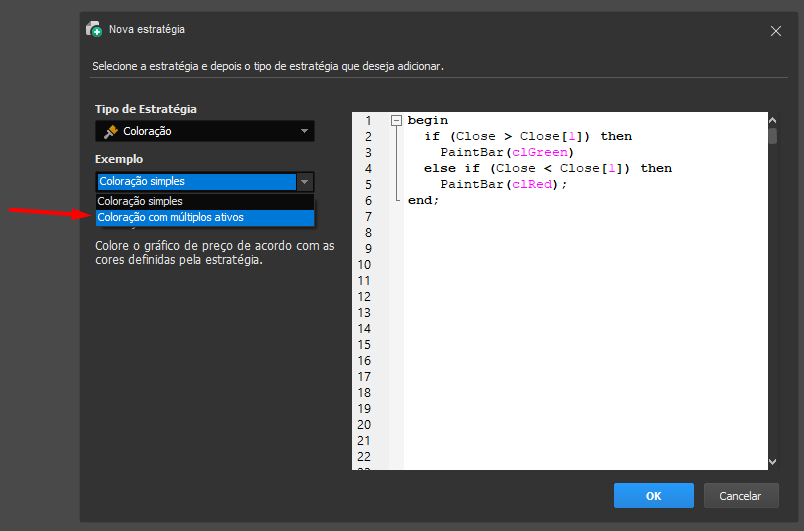
Task: Click the paintbrush icon beside Coloração
Action: pos(110,131)
